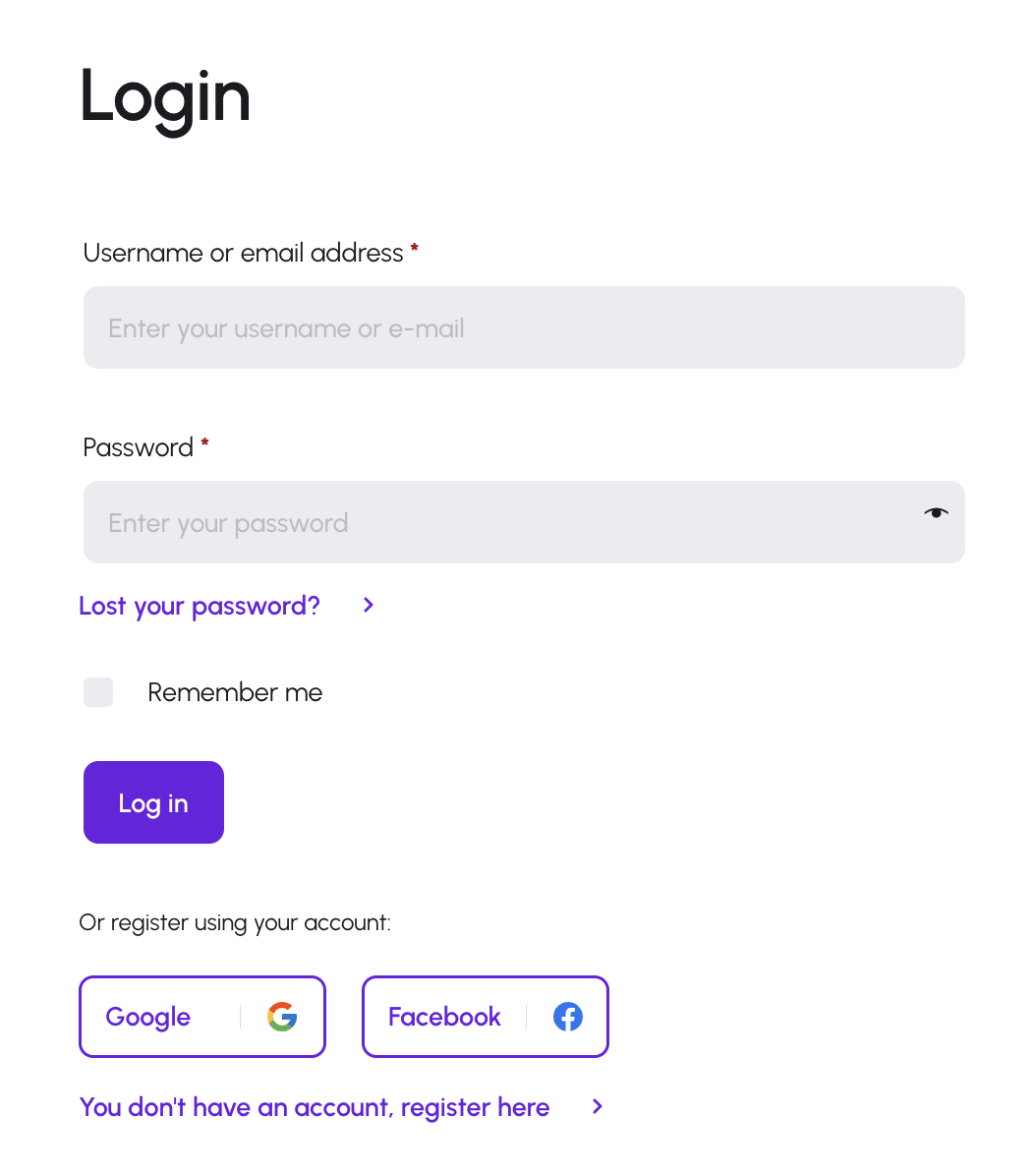
Task: Click the Facebook logo icon
Action: pyautogui.click(x=568, y=1017)
